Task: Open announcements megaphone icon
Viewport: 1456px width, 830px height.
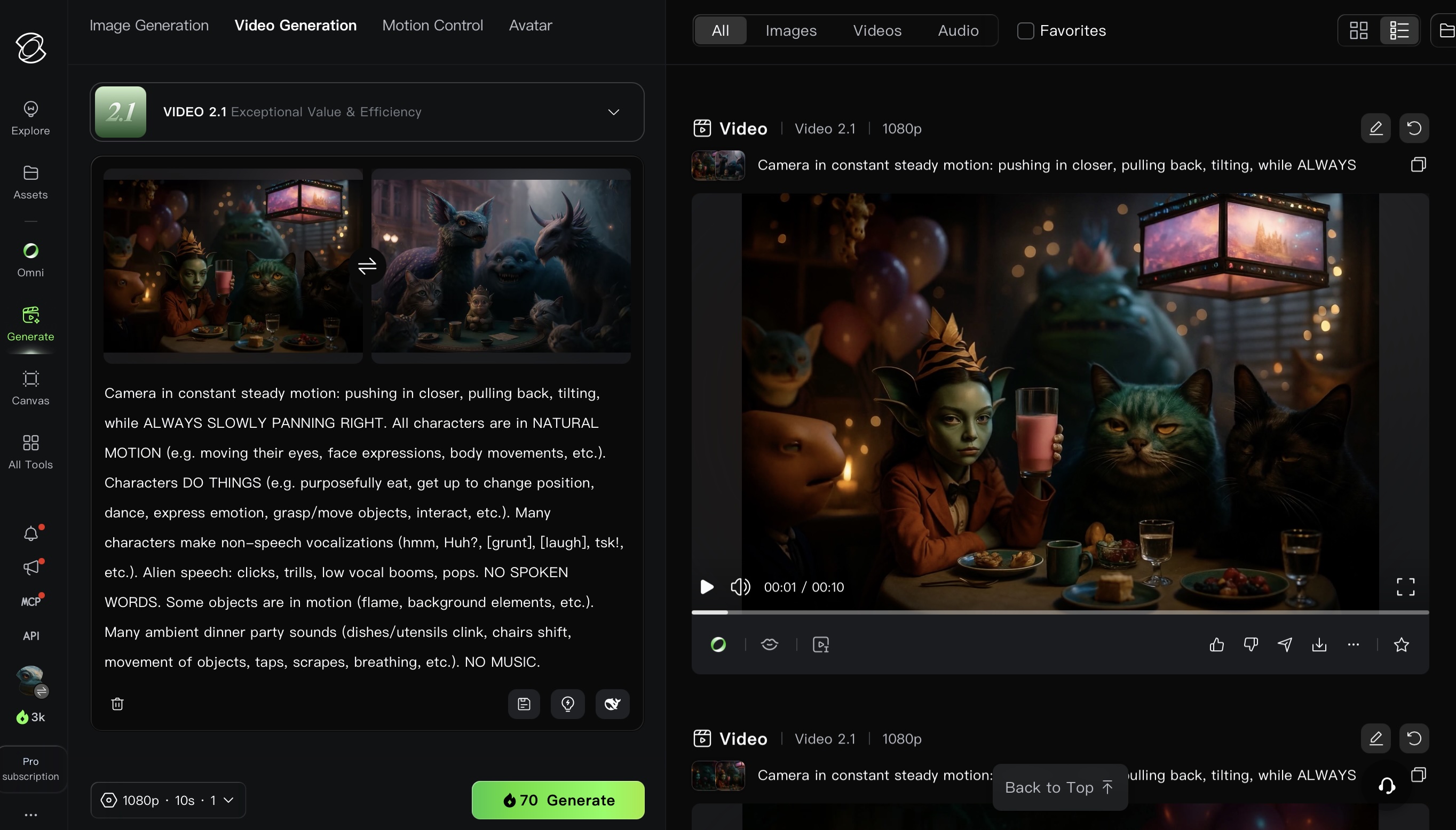Action: pos(31,567)
